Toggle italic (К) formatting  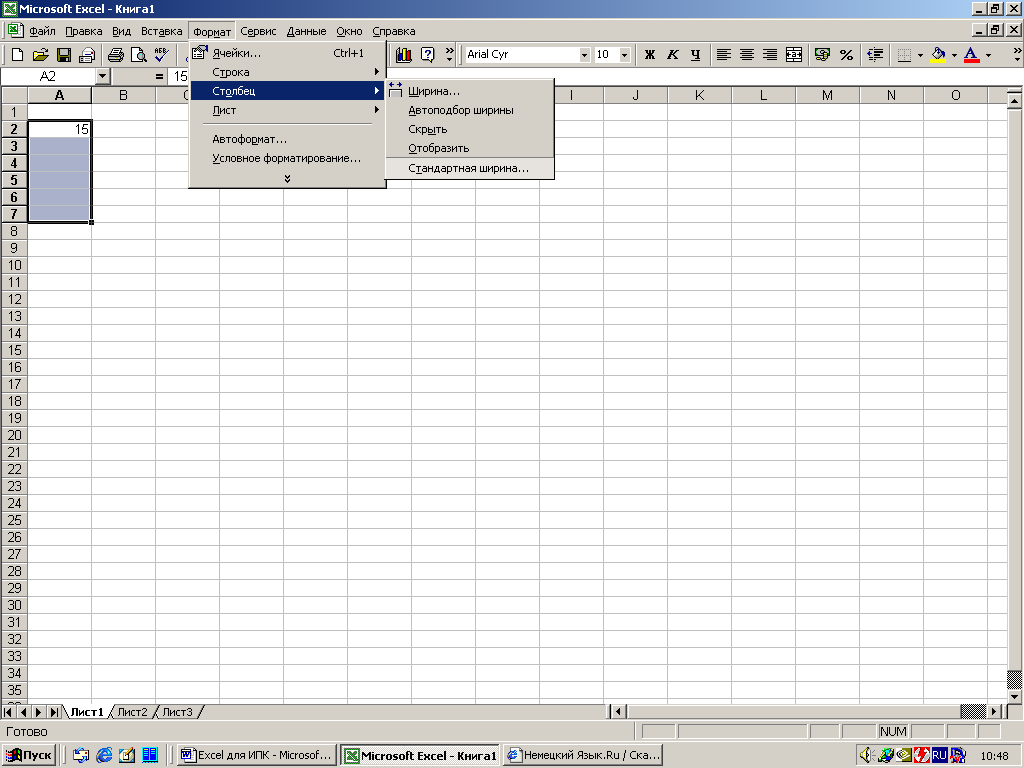[673, 55]
